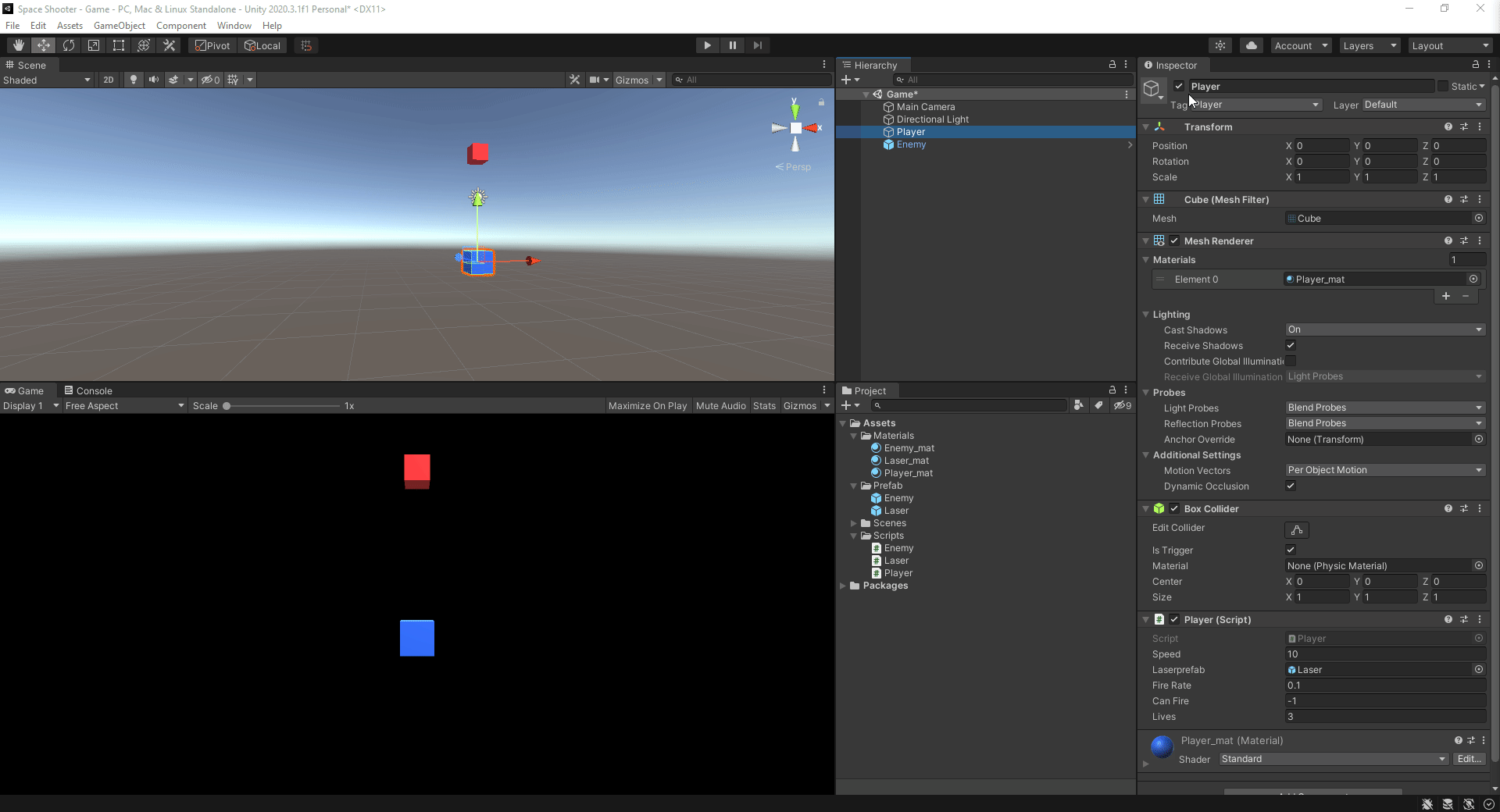Viewport: 1500px width, 812px height.
Task: Toggle Static checkbox
Action: coord(1443,86)
